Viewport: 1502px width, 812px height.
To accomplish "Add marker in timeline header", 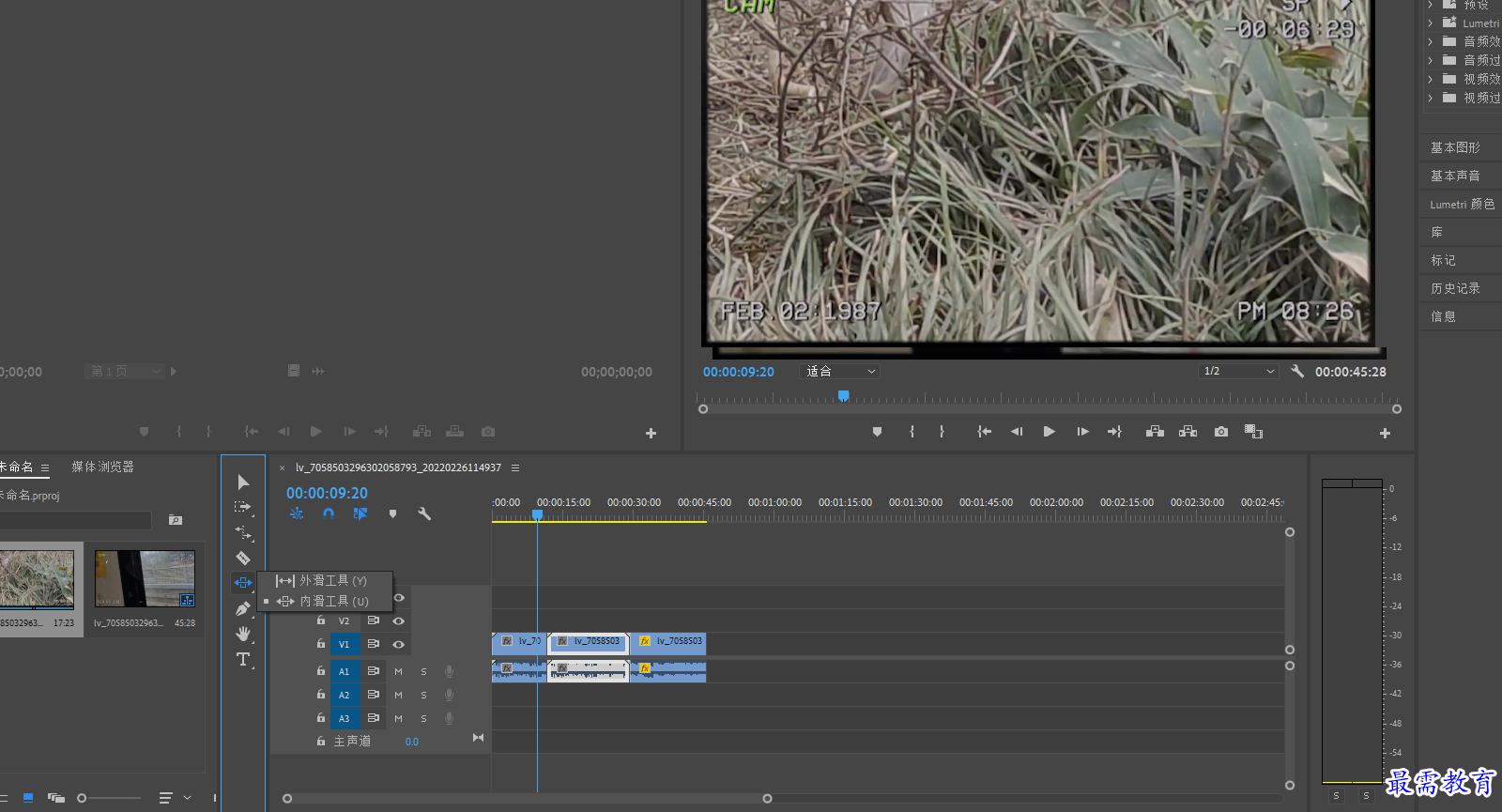I will click(x=392, y=513).
